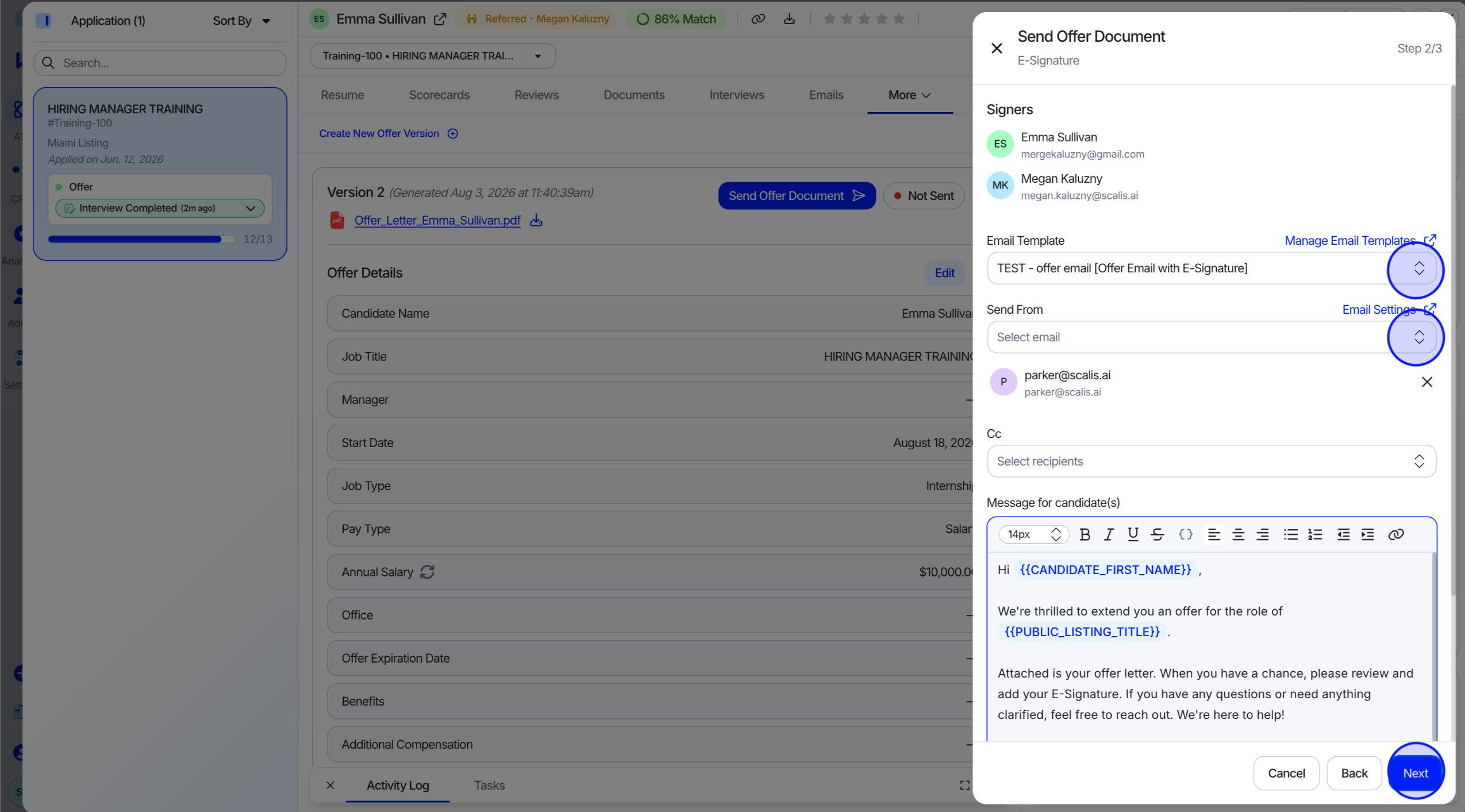Open the Email Settings link
The image size is (1465, 812).
click(x=1389, y=309)
